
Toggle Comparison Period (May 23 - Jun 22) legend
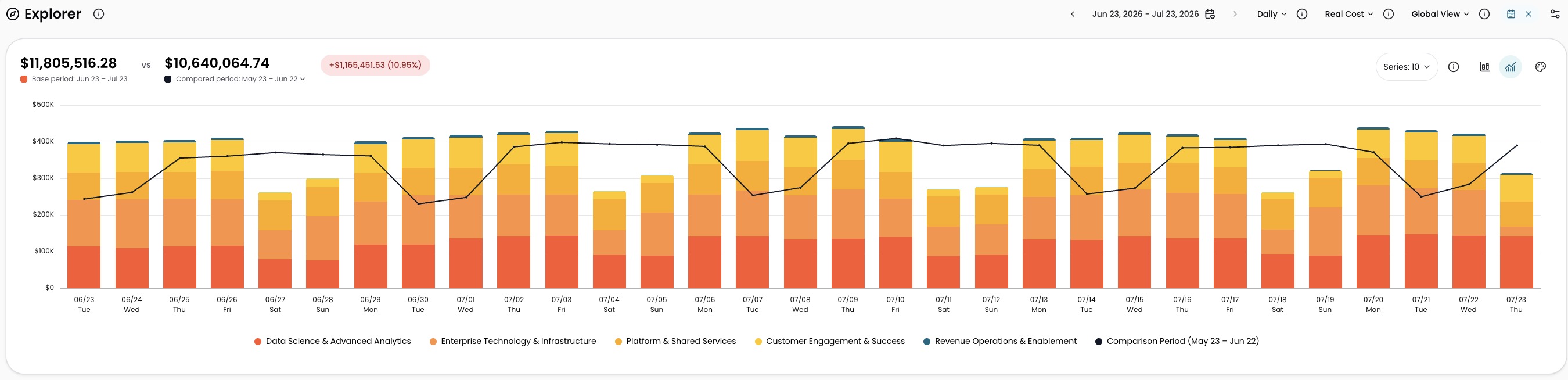point(1177,342)
